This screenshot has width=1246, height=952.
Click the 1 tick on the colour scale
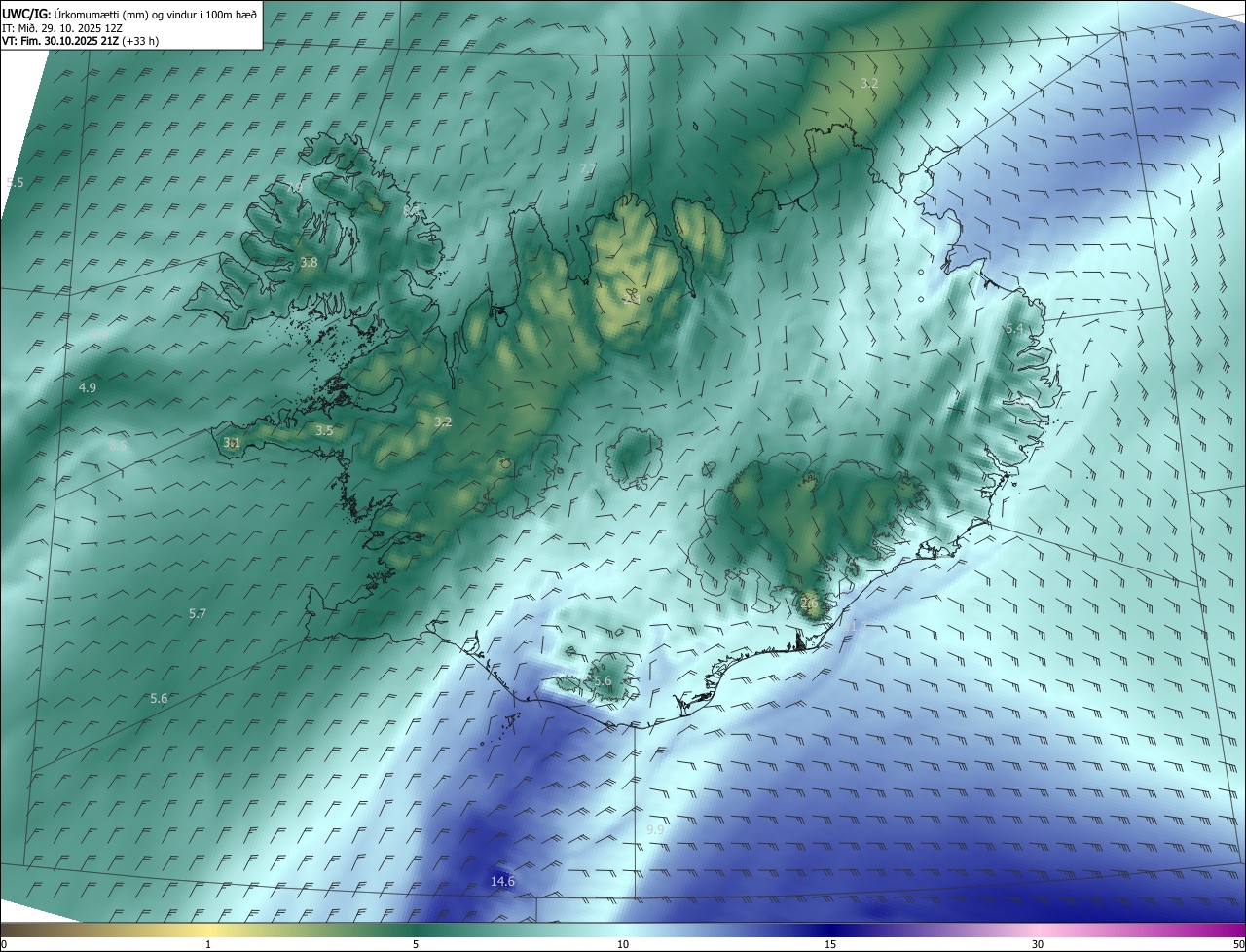click(208, 944)
